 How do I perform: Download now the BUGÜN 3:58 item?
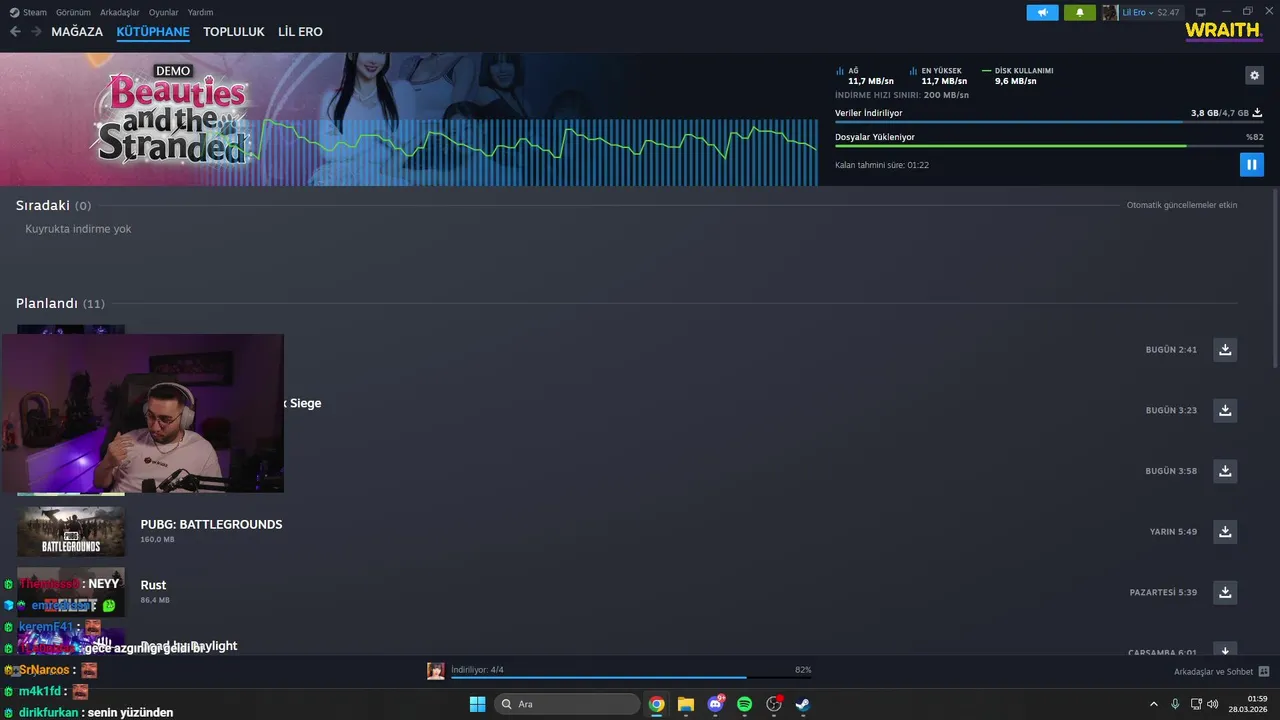tap(1225, 471)
